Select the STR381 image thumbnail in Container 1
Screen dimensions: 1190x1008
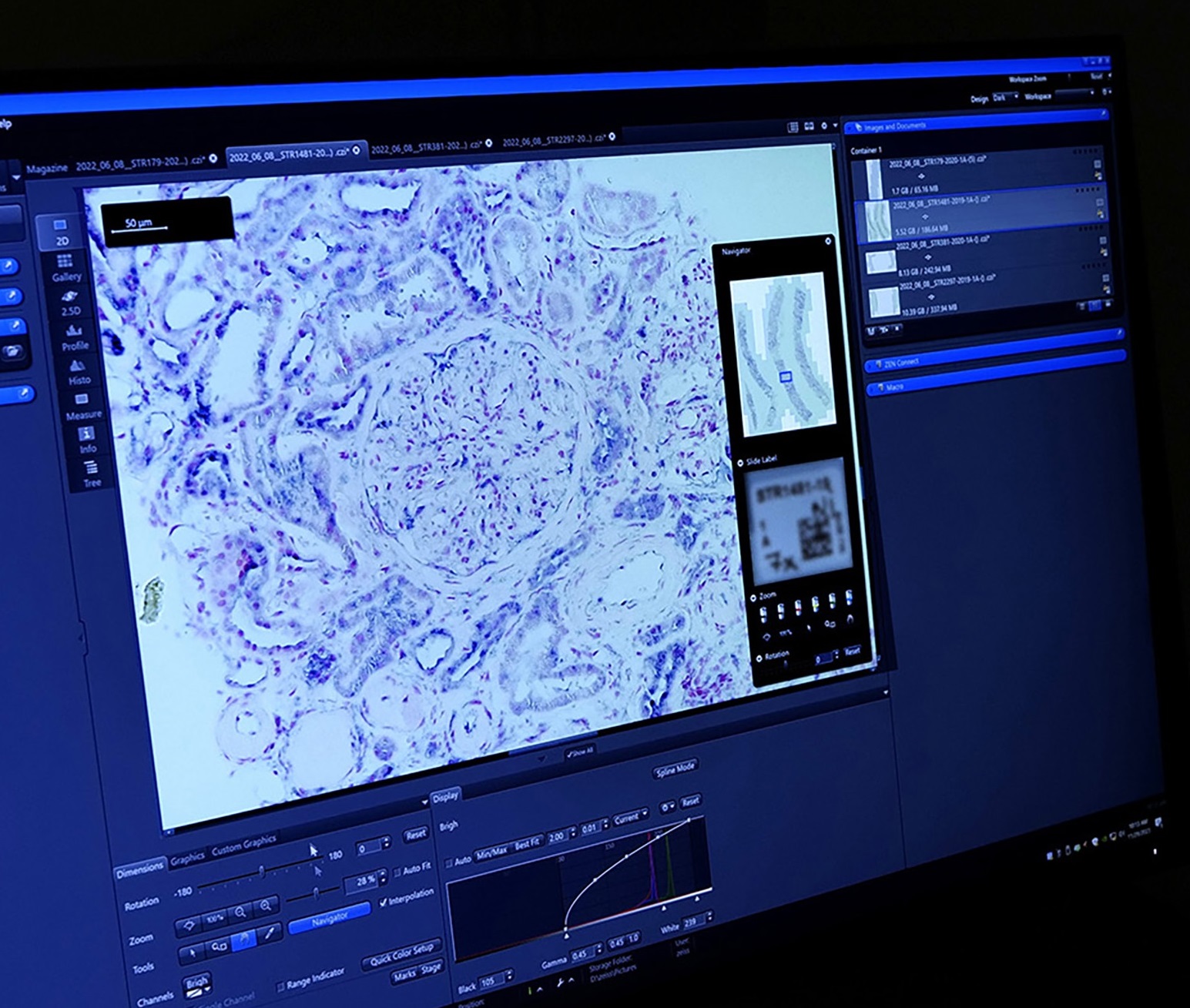[x=880, y=263]
